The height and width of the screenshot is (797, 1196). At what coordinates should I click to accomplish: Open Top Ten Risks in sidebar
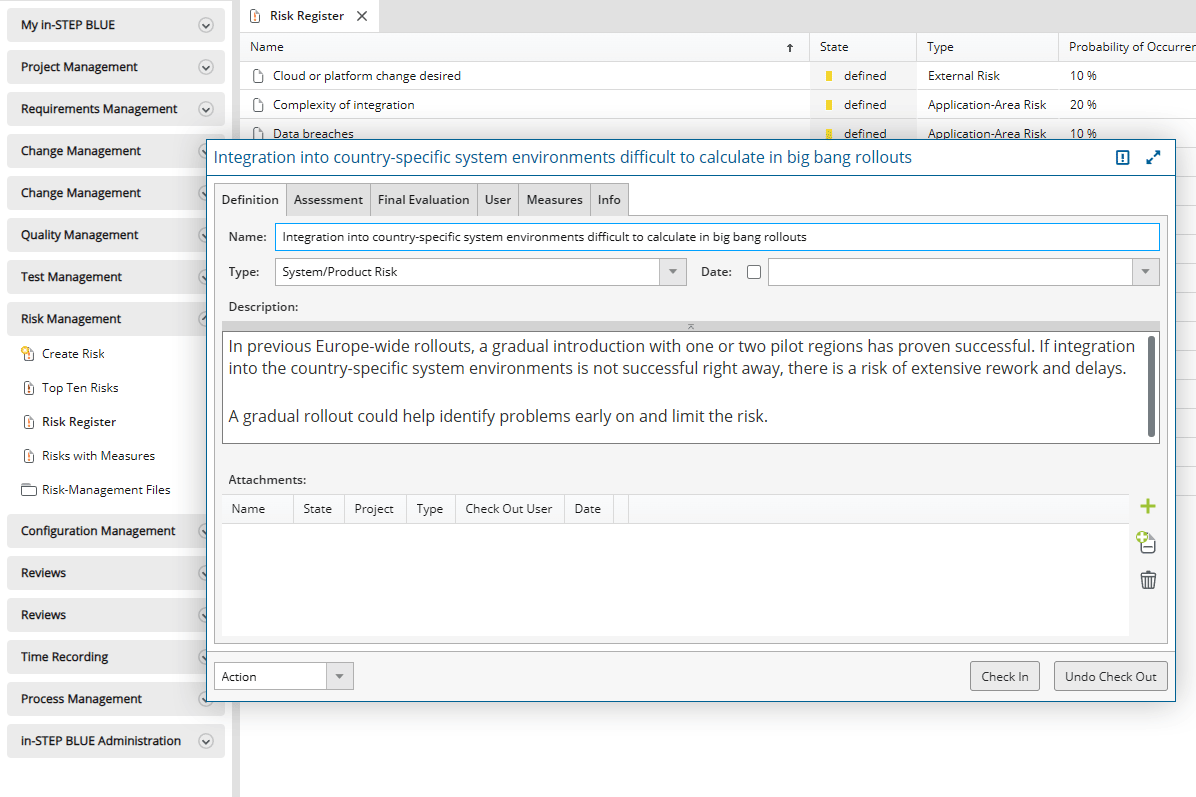pos(80,388)
